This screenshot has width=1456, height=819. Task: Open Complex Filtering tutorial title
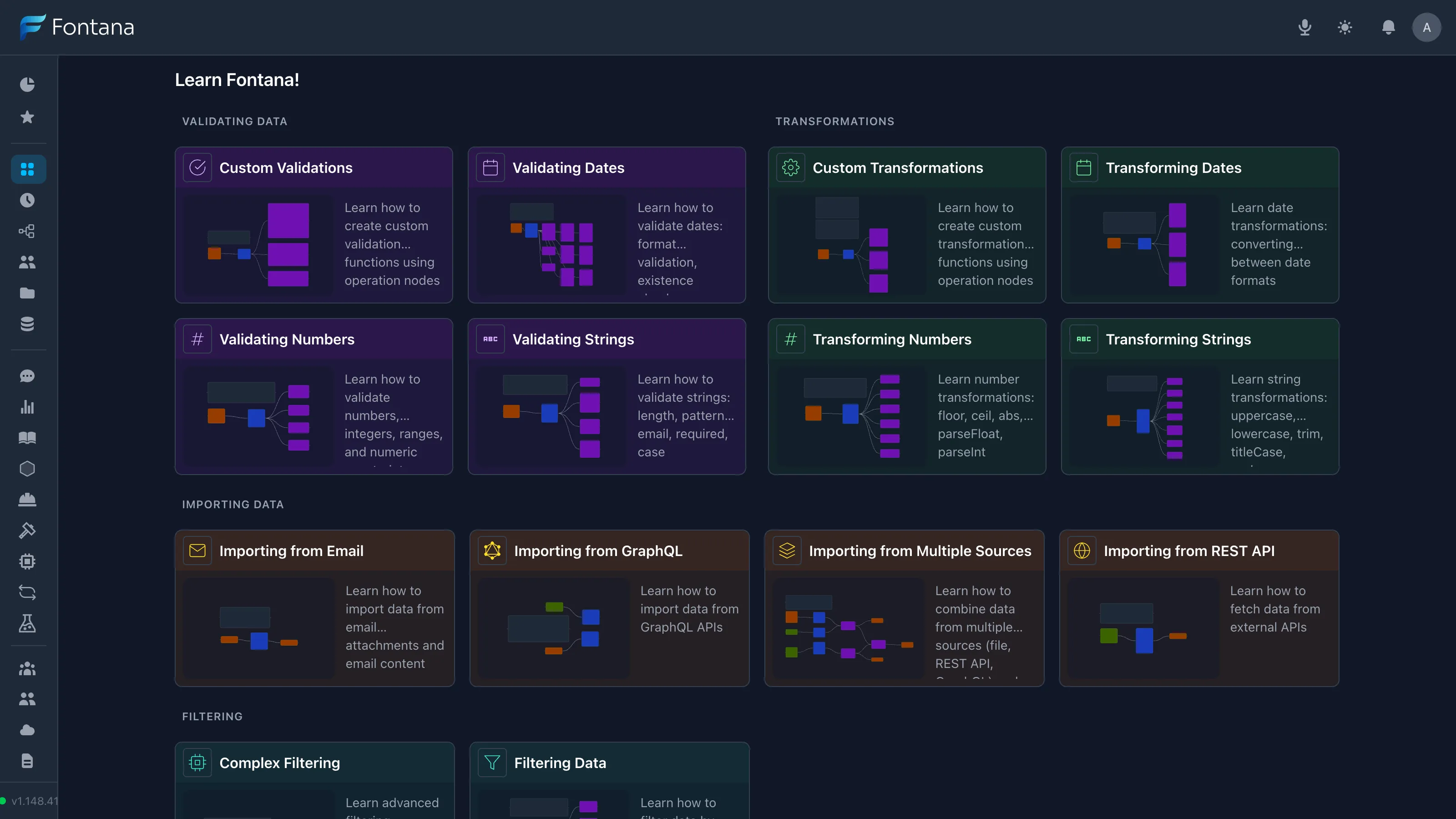279,763
